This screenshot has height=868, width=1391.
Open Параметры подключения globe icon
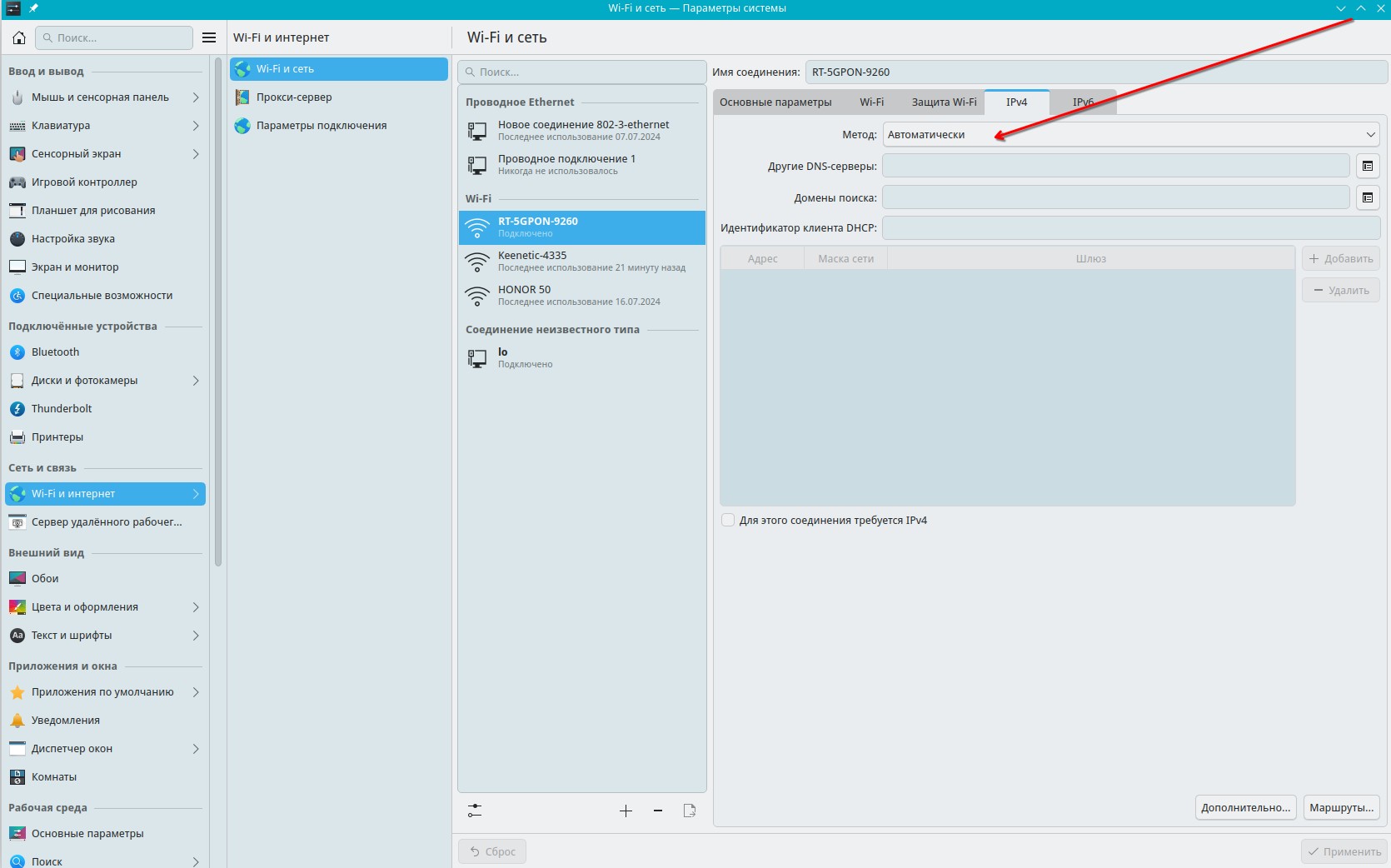pos(242,126)
